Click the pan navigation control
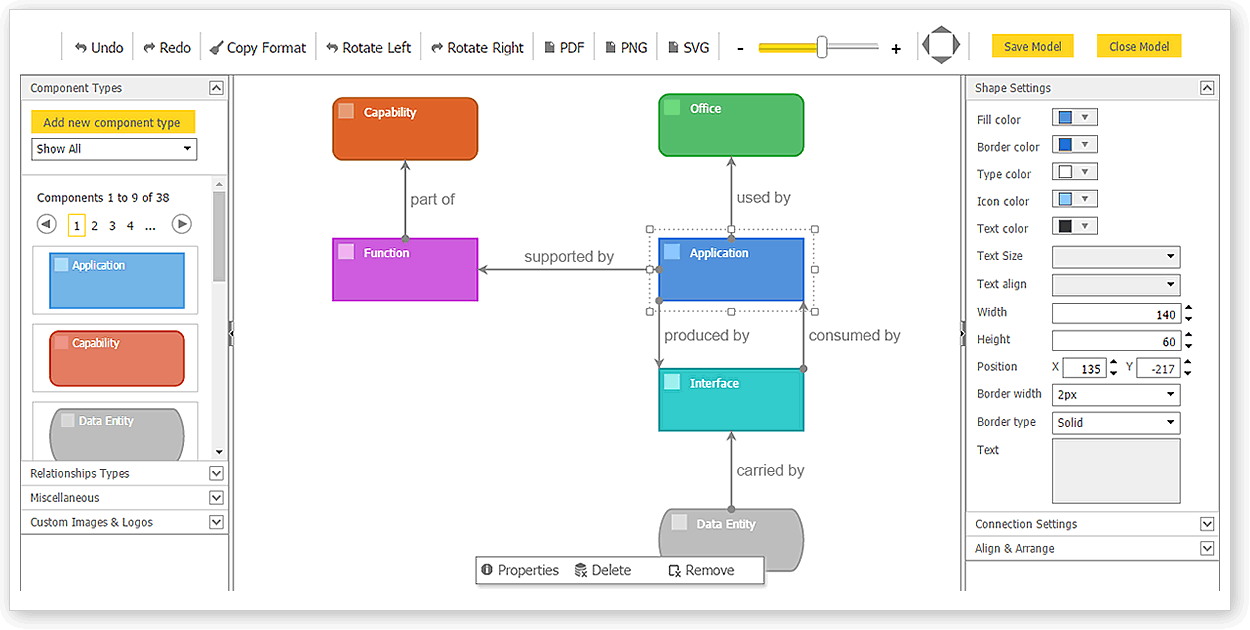The image size is (1250, 630). pos(940,45)
